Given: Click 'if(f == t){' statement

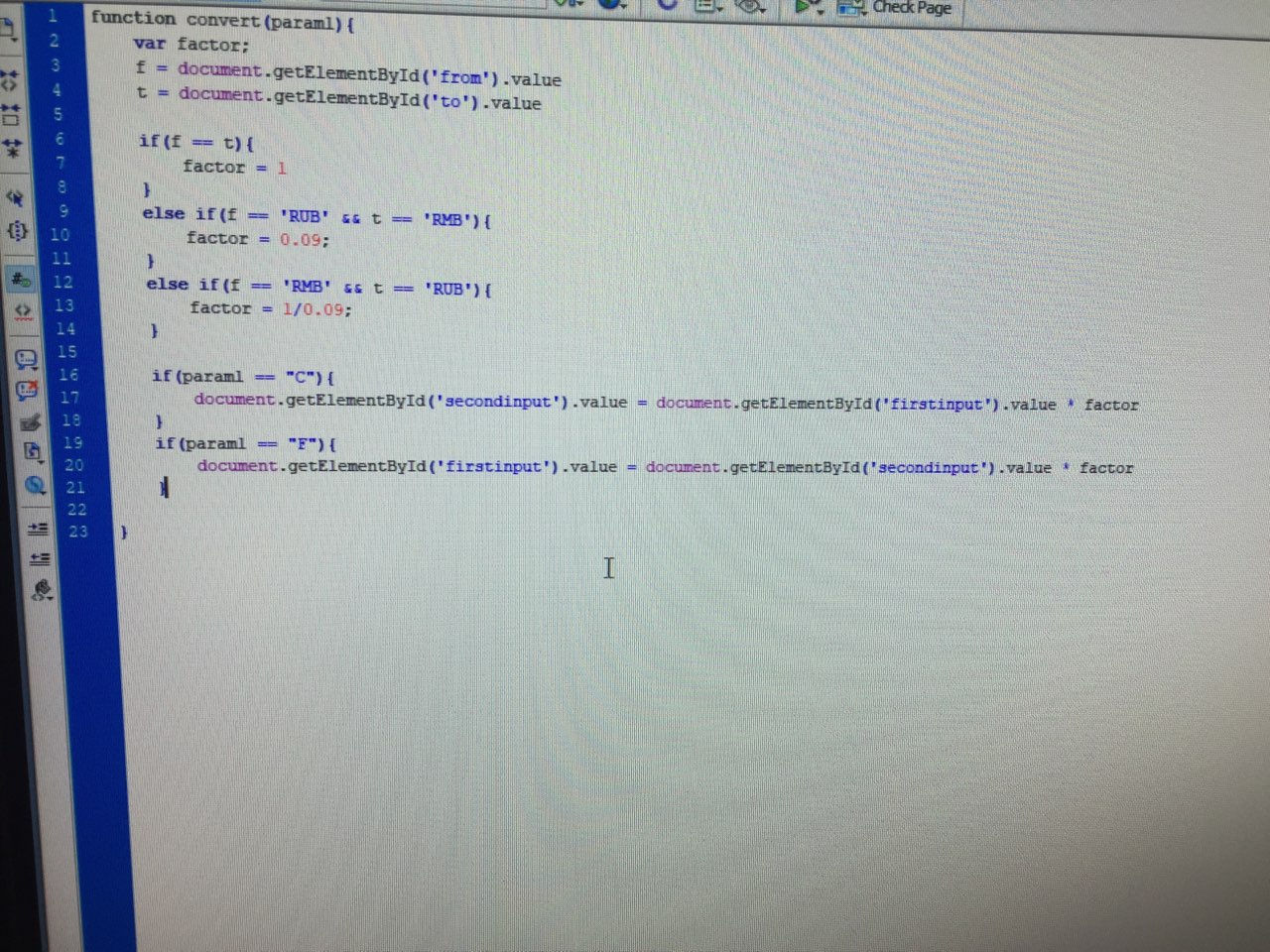Looking at the screenshot, I should [x=196, y=142].
